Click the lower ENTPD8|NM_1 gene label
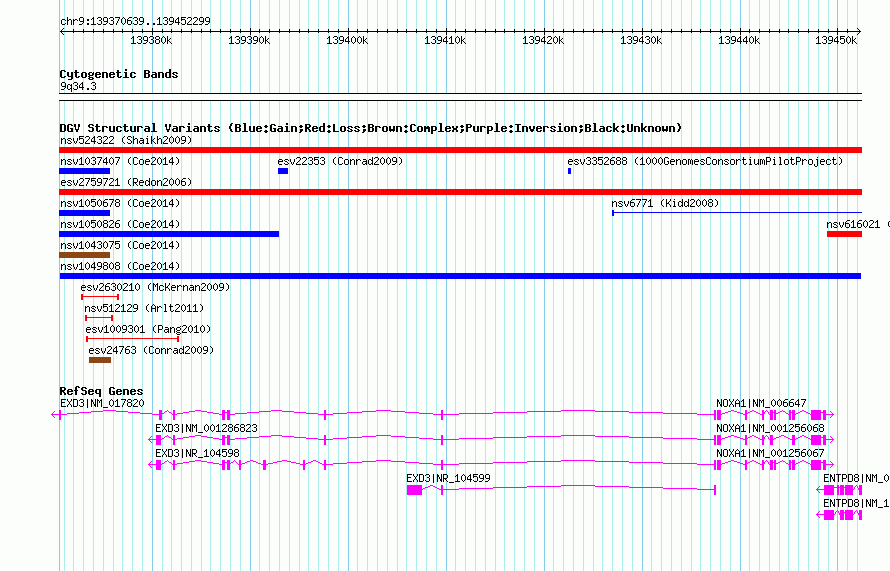The height and width of the screenshot is (571, 890). click(856, 503)
